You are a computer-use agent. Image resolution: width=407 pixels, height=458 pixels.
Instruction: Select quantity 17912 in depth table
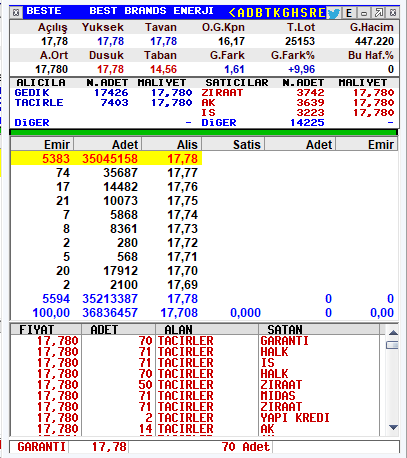(x=120, y=271)
